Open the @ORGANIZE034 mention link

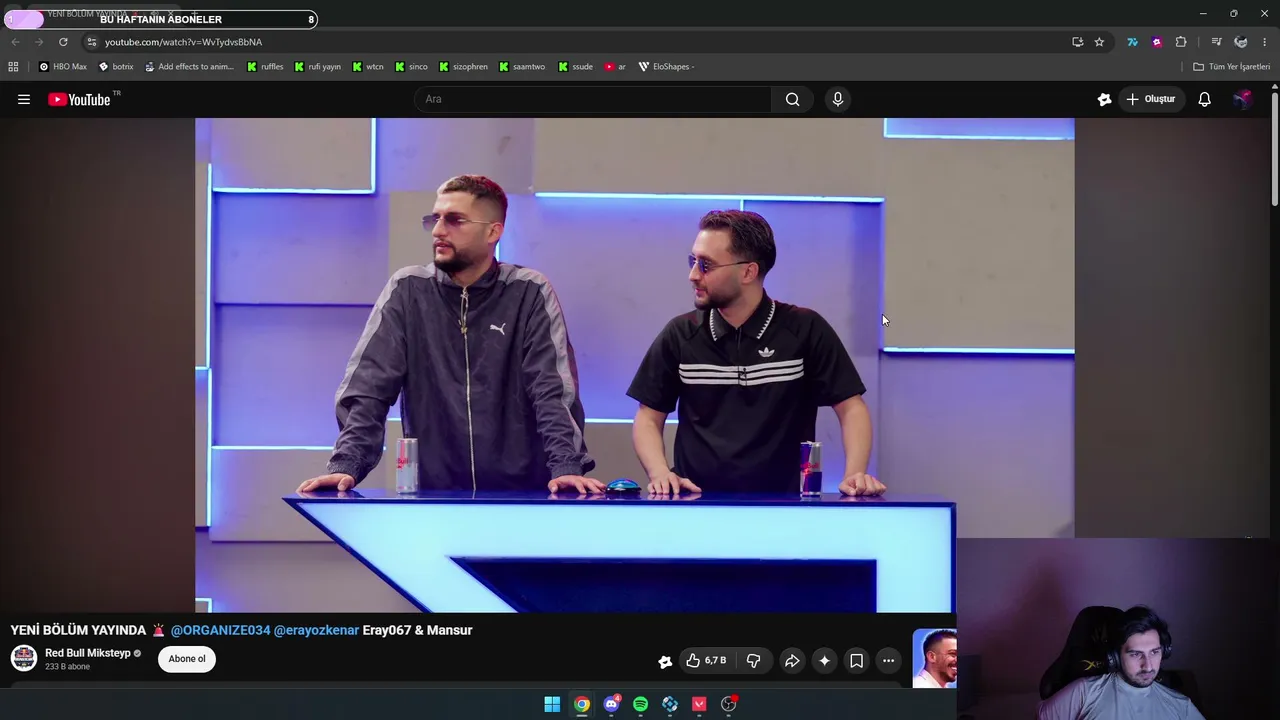tap(220, 630)
